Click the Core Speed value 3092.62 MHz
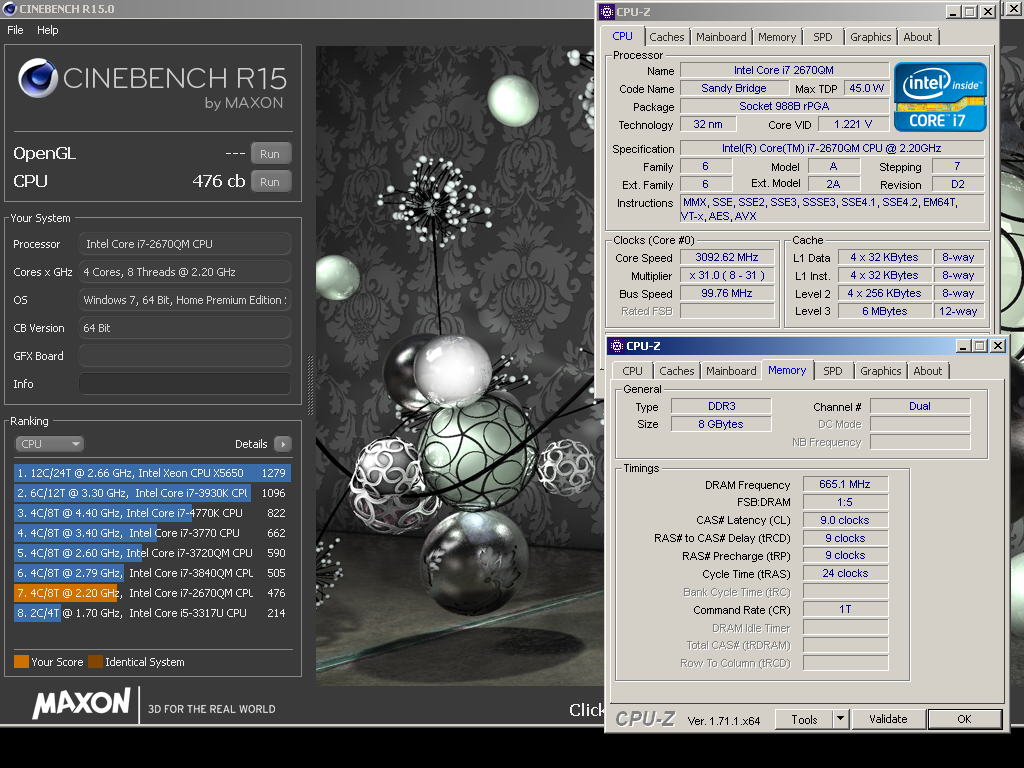The height and width of the screenshot is (768, 1024). pos(727,257)
